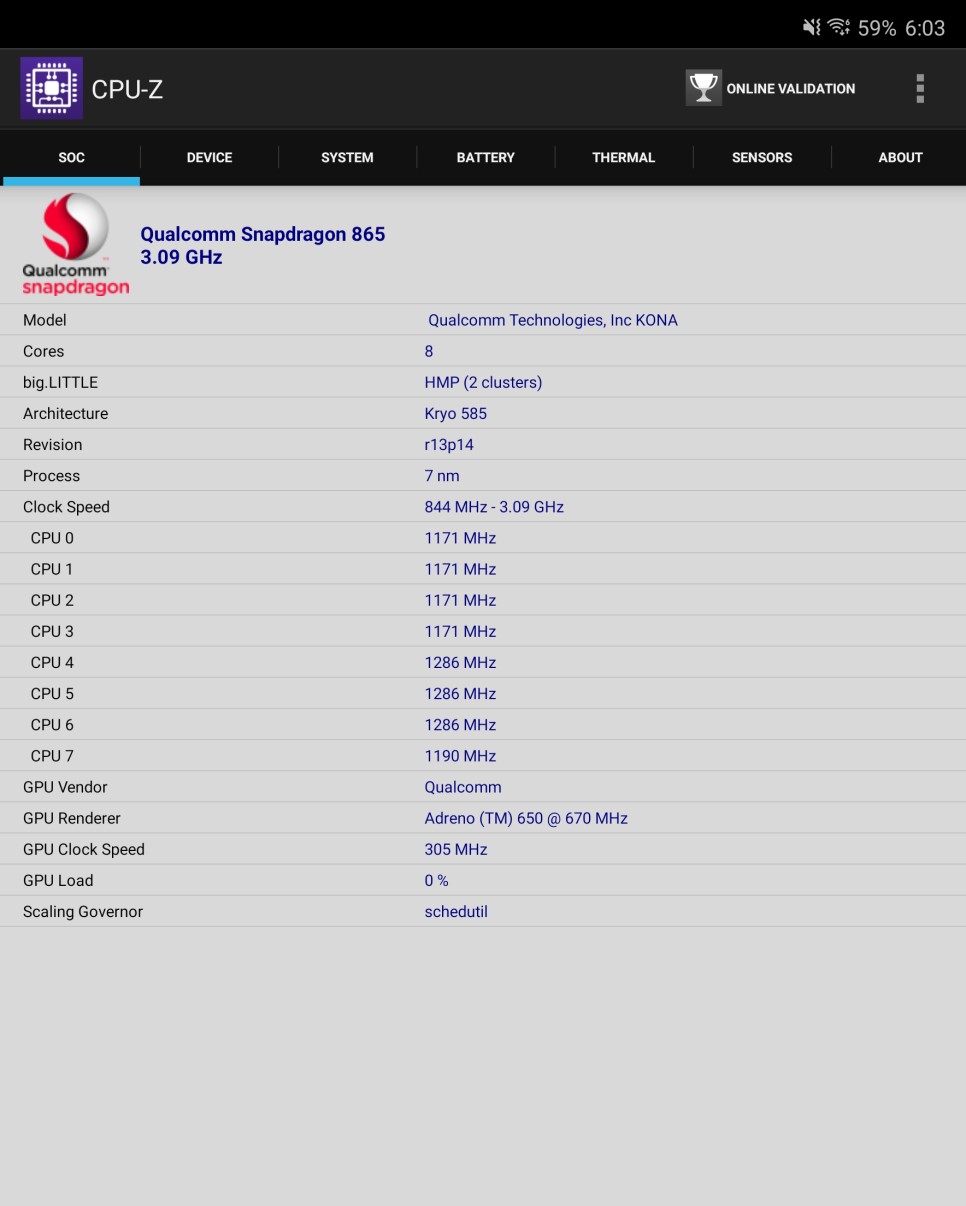Screen dimensions: 966x1206
Task: Tap the battery 59% indicator
Action: [x=877, y=28]
